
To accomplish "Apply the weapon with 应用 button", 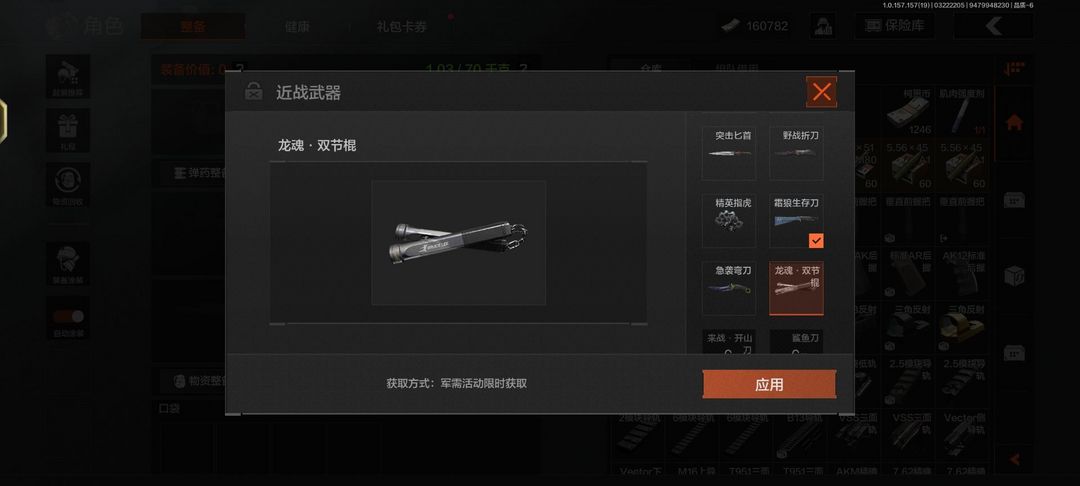I will click(x=769, y=384).
